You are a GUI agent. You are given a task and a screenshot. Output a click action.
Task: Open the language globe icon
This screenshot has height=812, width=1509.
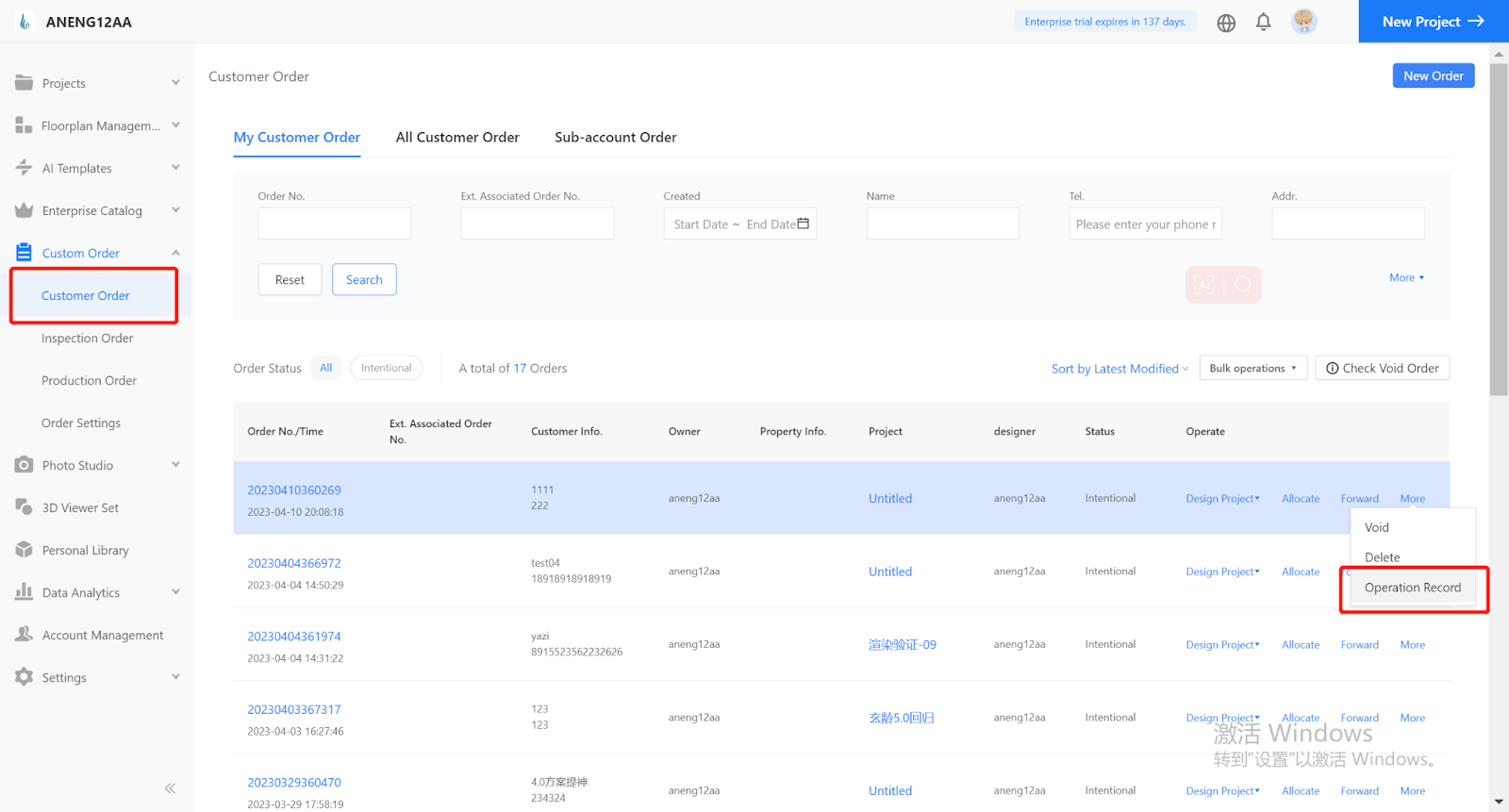[1226, 23]
